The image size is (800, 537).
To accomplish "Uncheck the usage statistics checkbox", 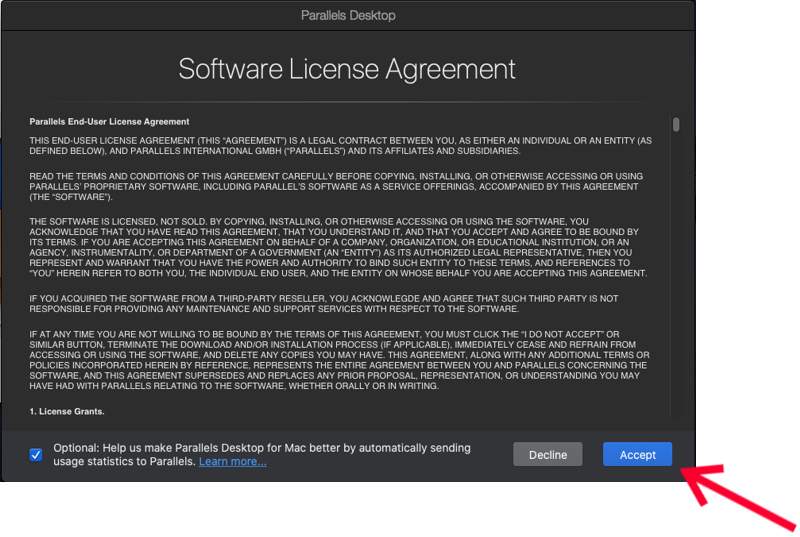I will [x=36, y=455].
